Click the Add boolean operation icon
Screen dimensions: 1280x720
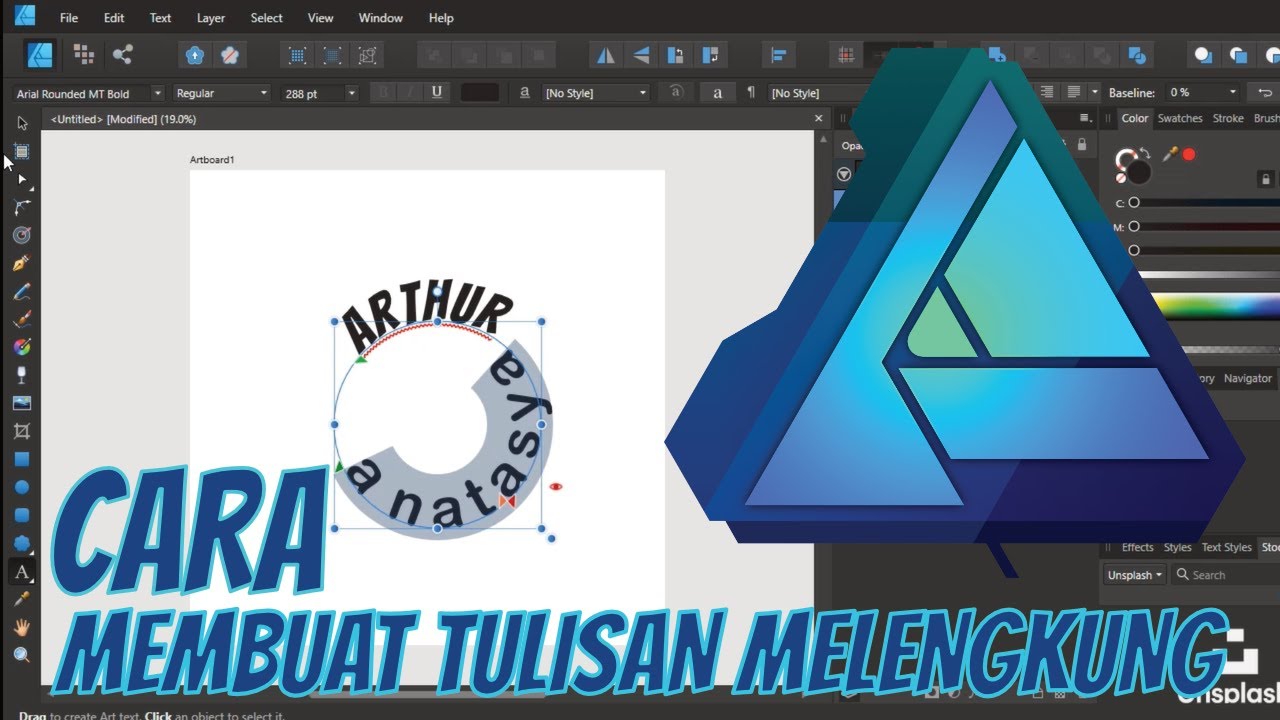[x=997, y=55]
